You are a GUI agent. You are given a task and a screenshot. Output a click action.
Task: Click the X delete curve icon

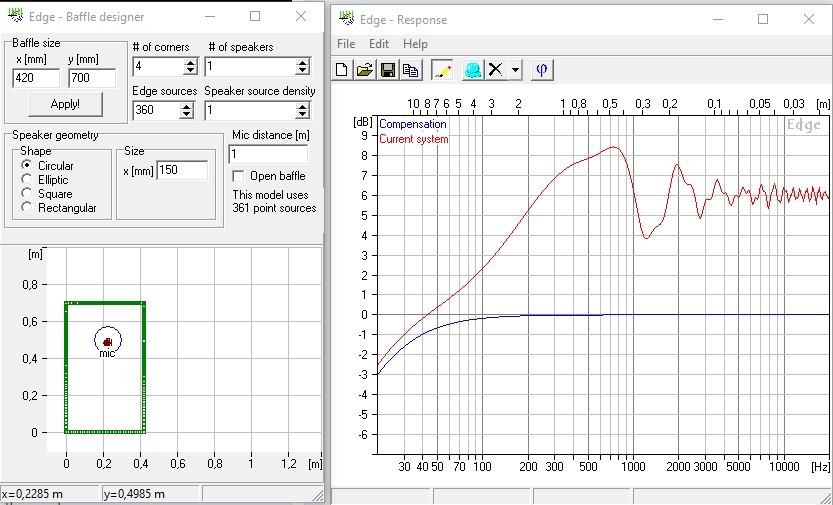pyautogui.click(x=496, y=70)
